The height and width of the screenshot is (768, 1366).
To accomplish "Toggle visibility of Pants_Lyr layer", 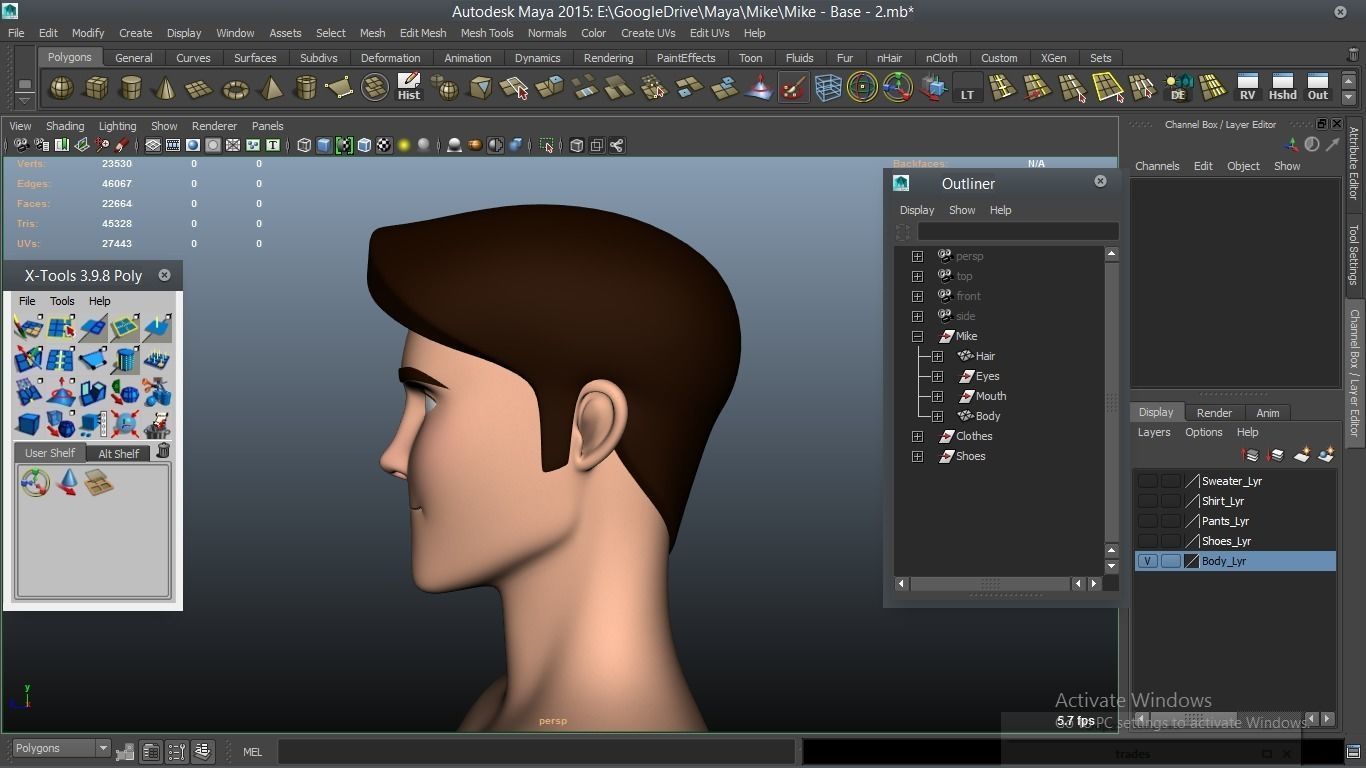I will tap(1147, 521).
